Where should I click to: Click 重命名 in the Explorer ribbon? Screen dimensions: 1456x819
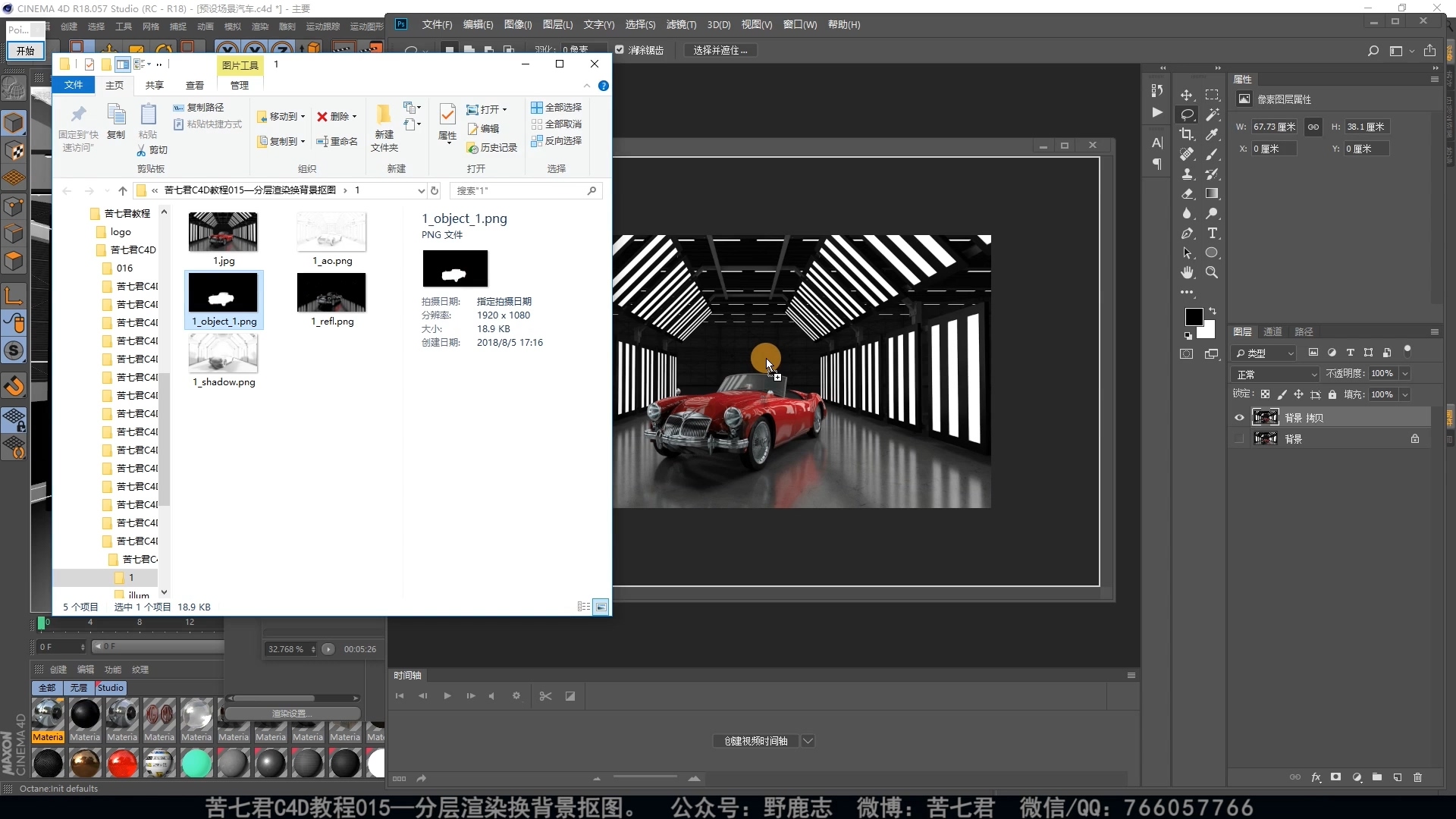[337, 142]
